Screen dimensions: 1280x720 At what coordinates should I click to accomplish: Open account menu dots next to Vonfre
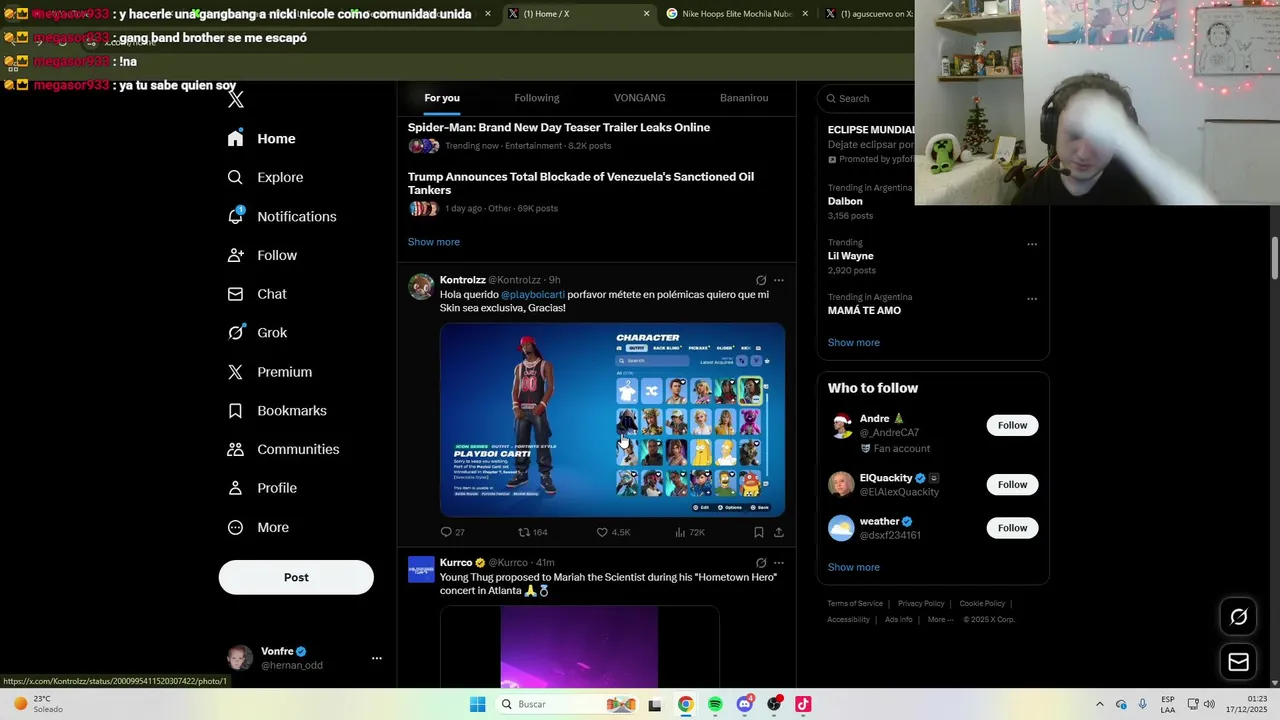coord(377,658)
